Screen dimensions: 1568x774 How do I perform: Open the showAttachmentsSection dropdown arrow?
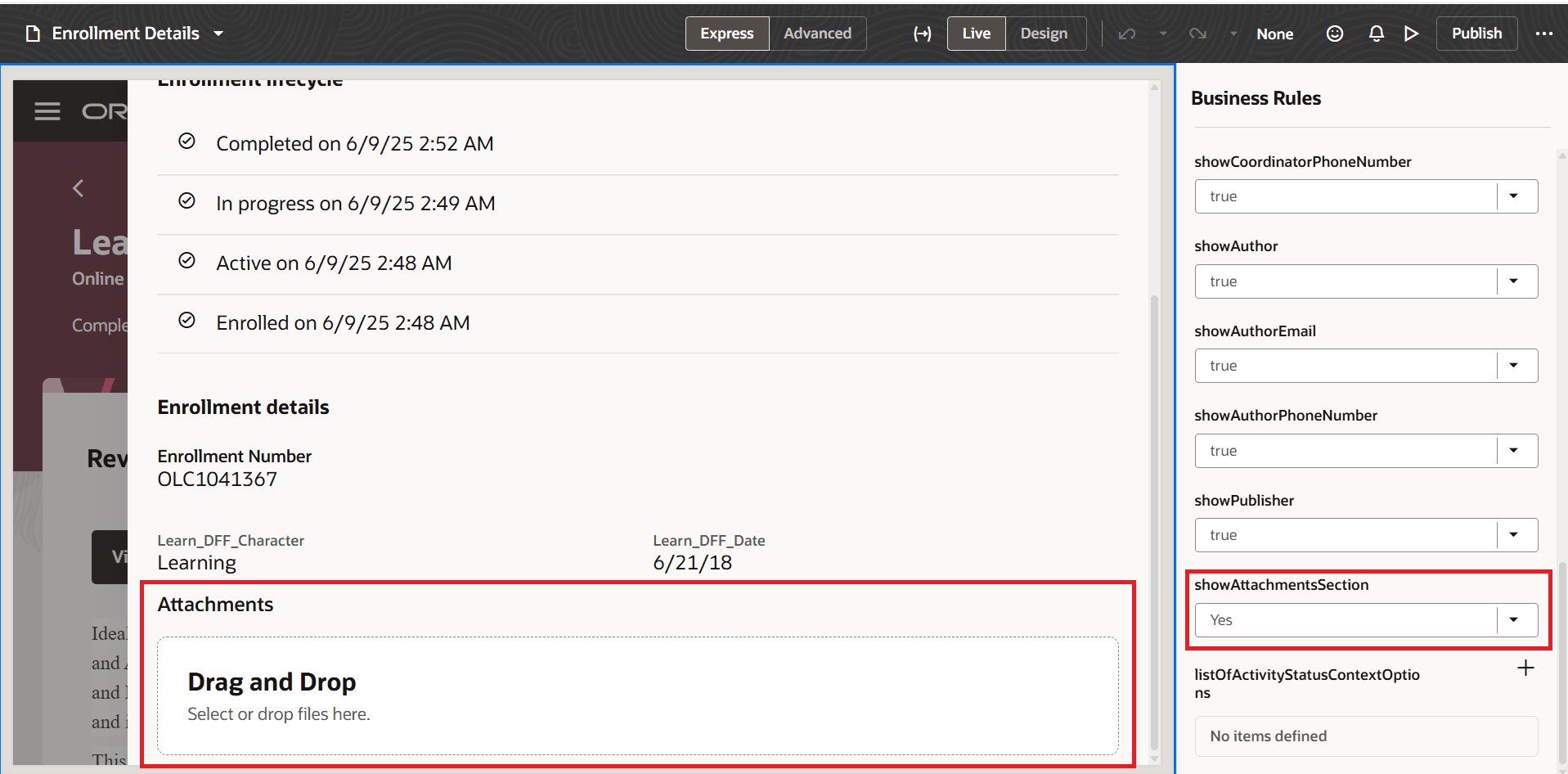[1514, 620]
